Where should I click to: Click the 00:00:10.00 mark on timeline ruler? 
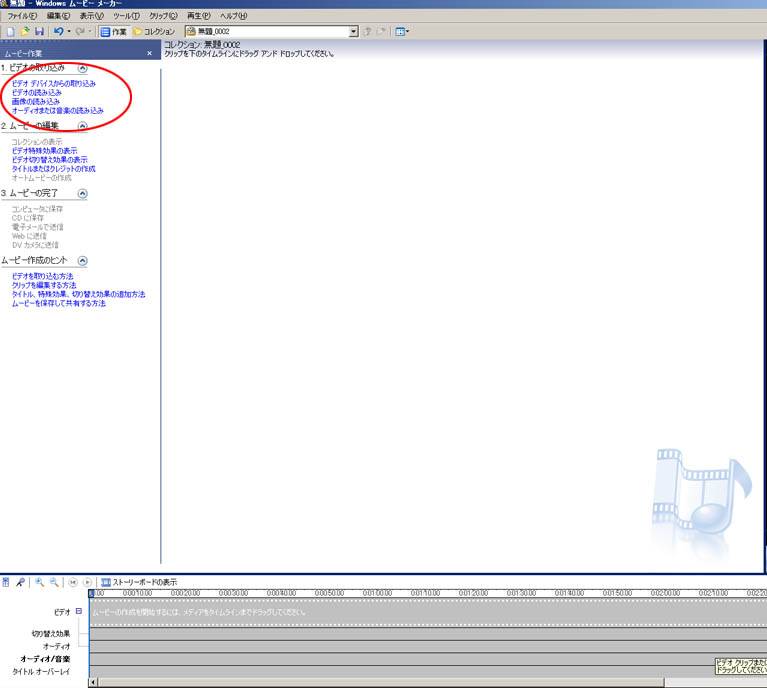[137, 593]
